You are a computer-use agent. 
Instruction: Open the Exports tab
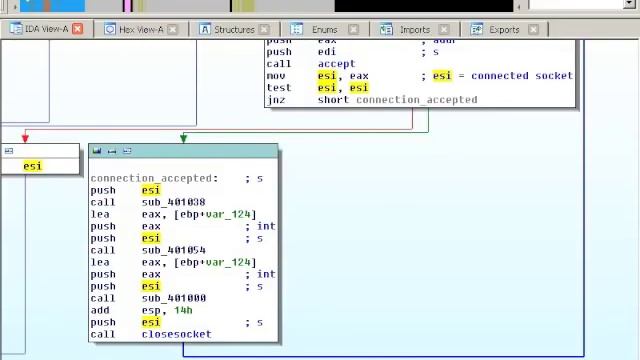pyautogui.click(x=504, y=29)
